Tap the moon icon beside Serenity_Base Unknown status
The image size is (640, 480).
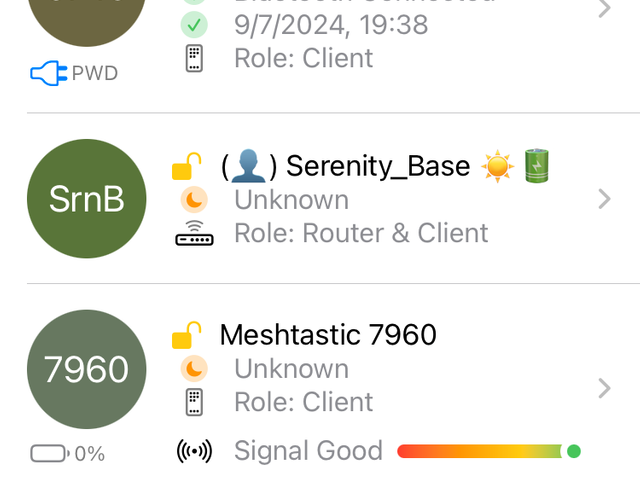coord(195,200)
